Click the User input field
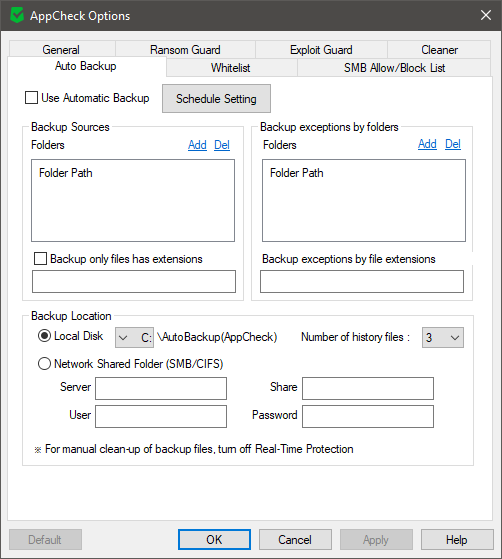502x559 pixels. (x=161, y=416)
